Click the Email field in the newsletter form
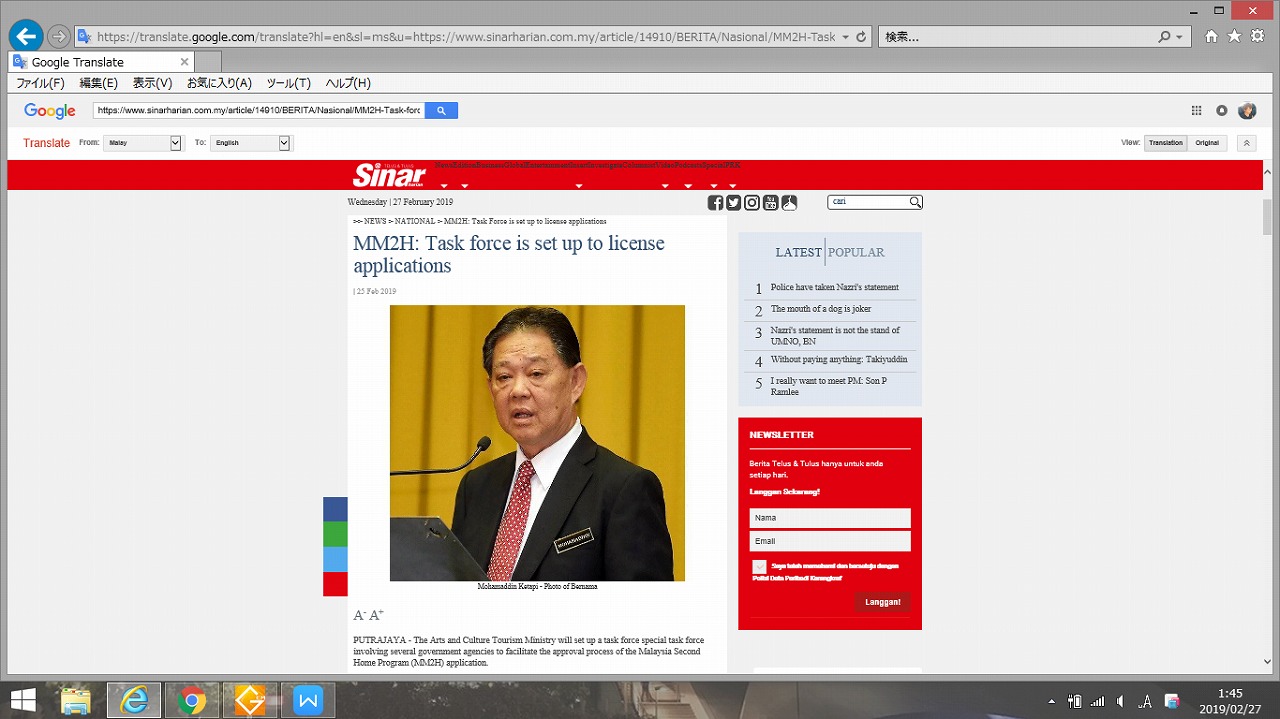This screenshot has width=1280, height=719. (829, 541)
